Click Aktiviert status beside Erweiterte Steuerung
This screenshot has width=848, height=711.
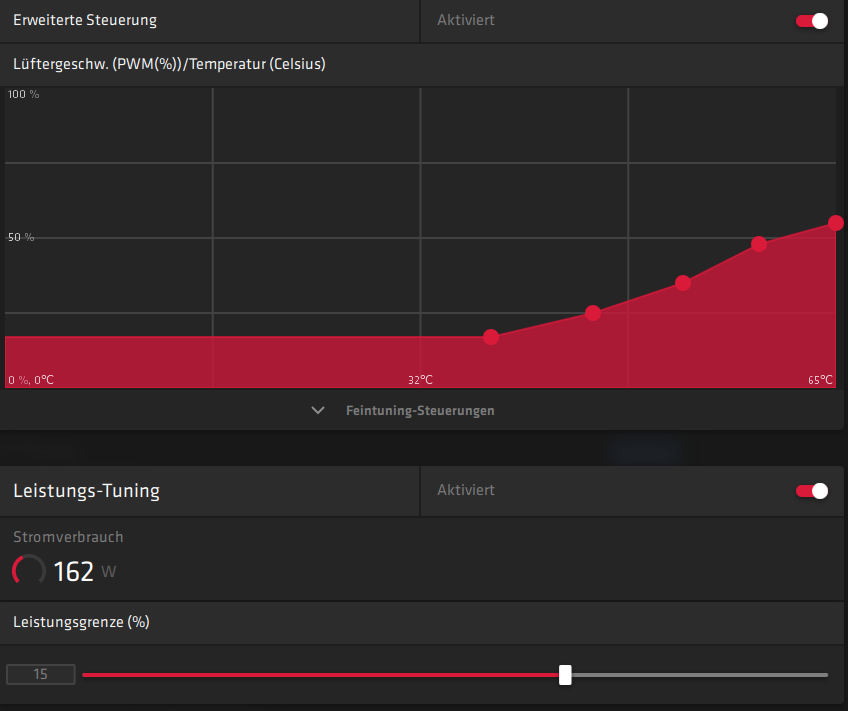point(466,20)
